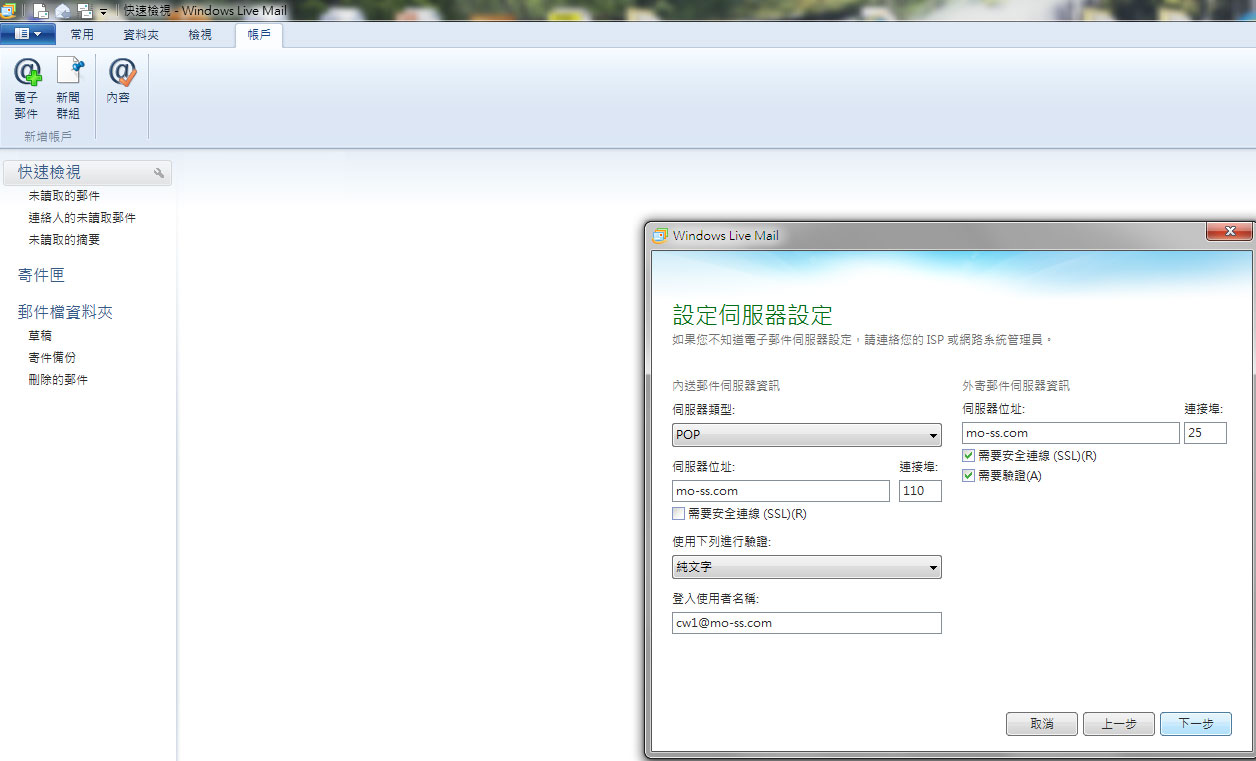Click the 下一步 button
This screenshot has height=761, width=1256.
1196,724
